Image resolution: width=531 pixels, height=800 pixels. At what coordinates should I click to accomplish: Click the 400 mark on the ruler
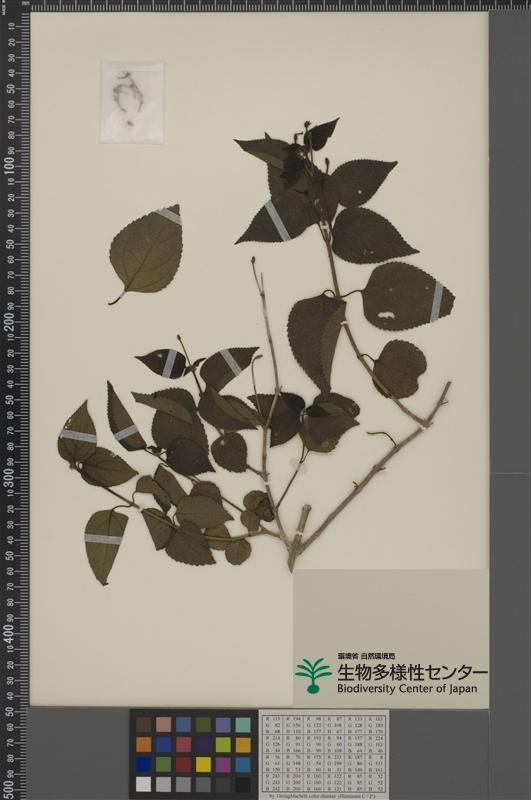(9, 632)
